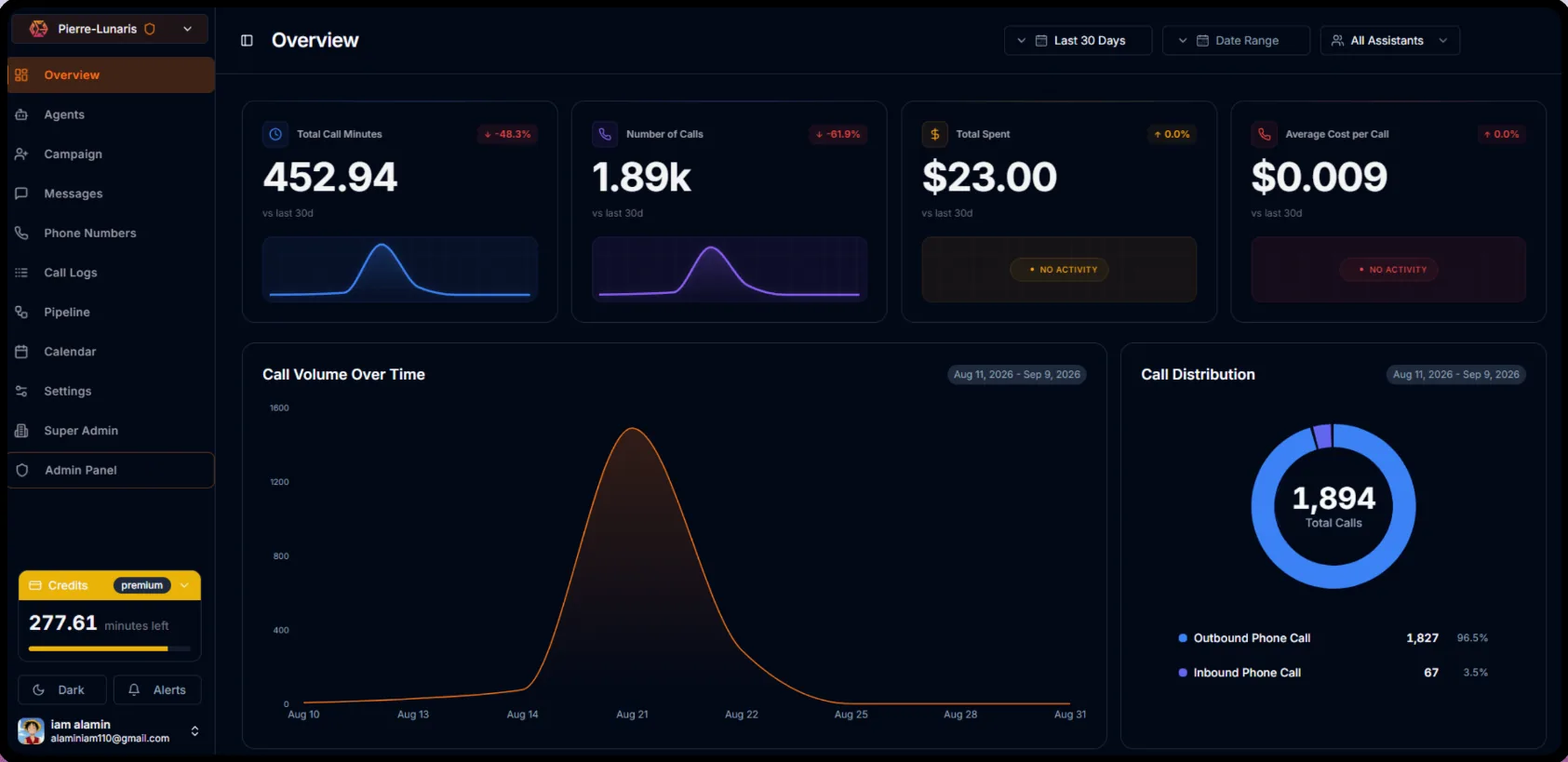Click the -61.9% change badge
This screenshot has width=1568, height=762.
(838, 134)
